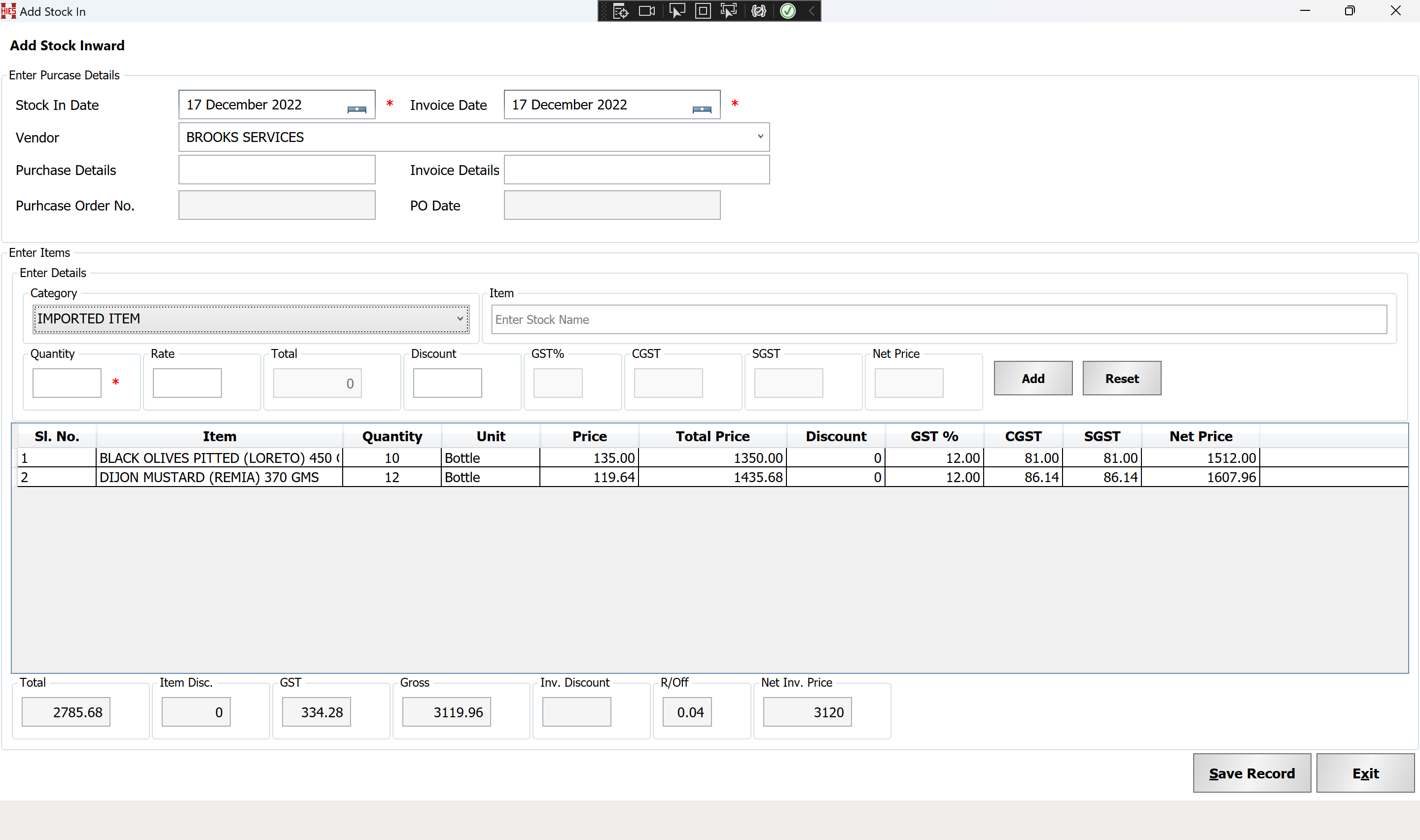This screenshot has width=1420, height=840.
Task: Focus the Invoice Details text field
Action: [x=637, y=170]
